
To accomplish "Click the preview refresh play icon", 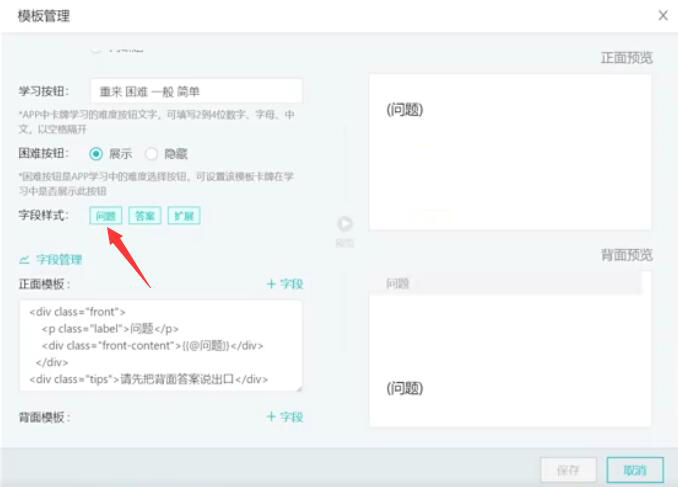I will coord(345,224).
